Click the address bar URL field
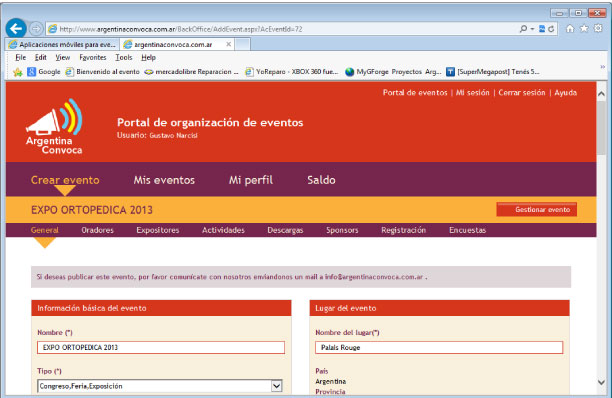This screenshot has width=612, height=398. 281,29
